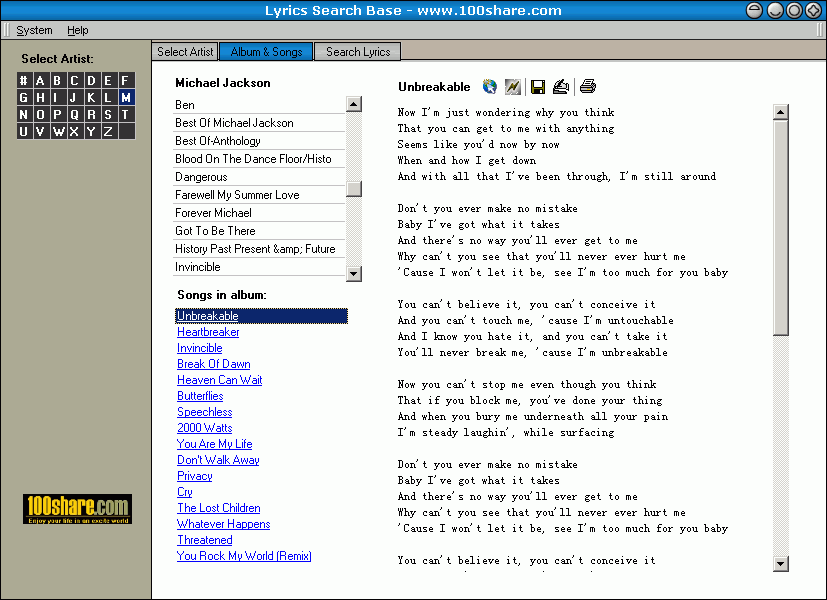Send the displayed lyrics via the email icon
The width and height of the screenshot is (827, 600).
(561, 87)
